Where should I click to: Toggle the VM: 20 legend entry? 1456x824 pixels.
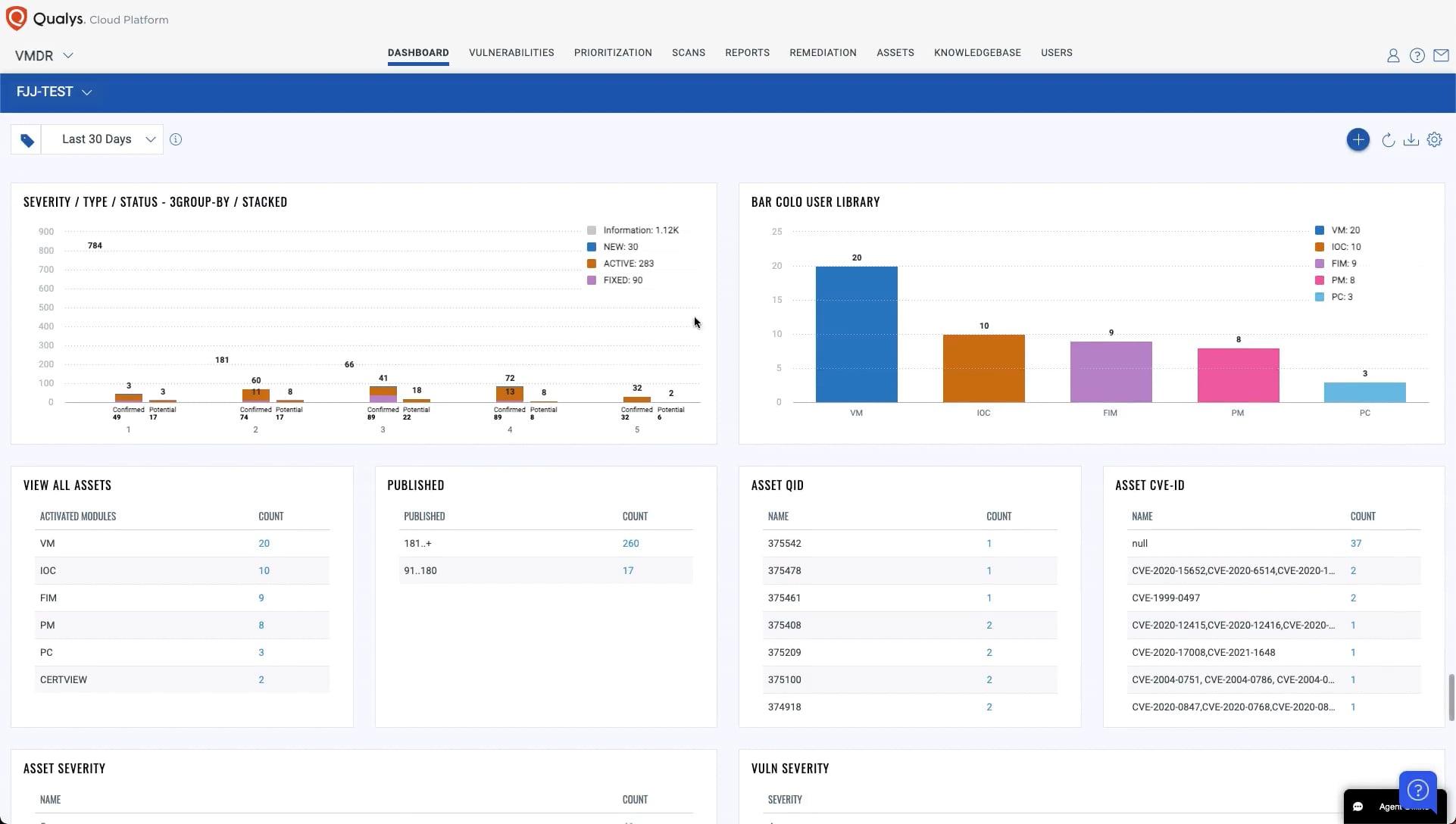[x=1338, y=230]
